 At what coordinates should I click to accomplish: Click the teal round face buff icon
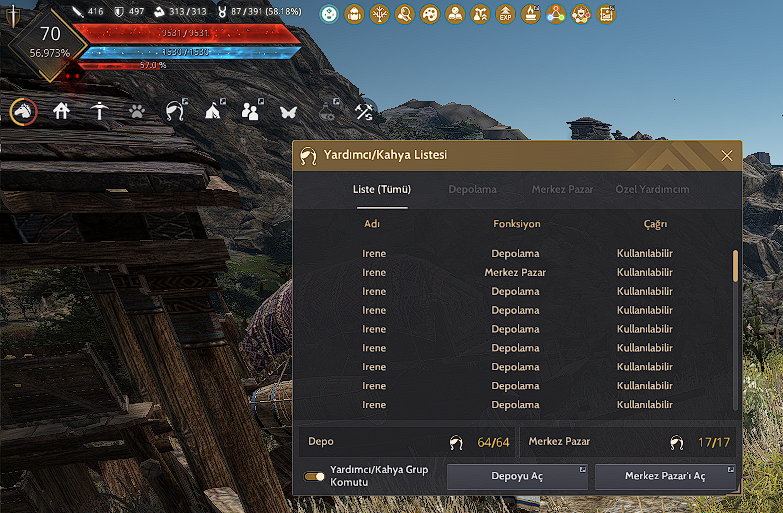coord(329,14)
